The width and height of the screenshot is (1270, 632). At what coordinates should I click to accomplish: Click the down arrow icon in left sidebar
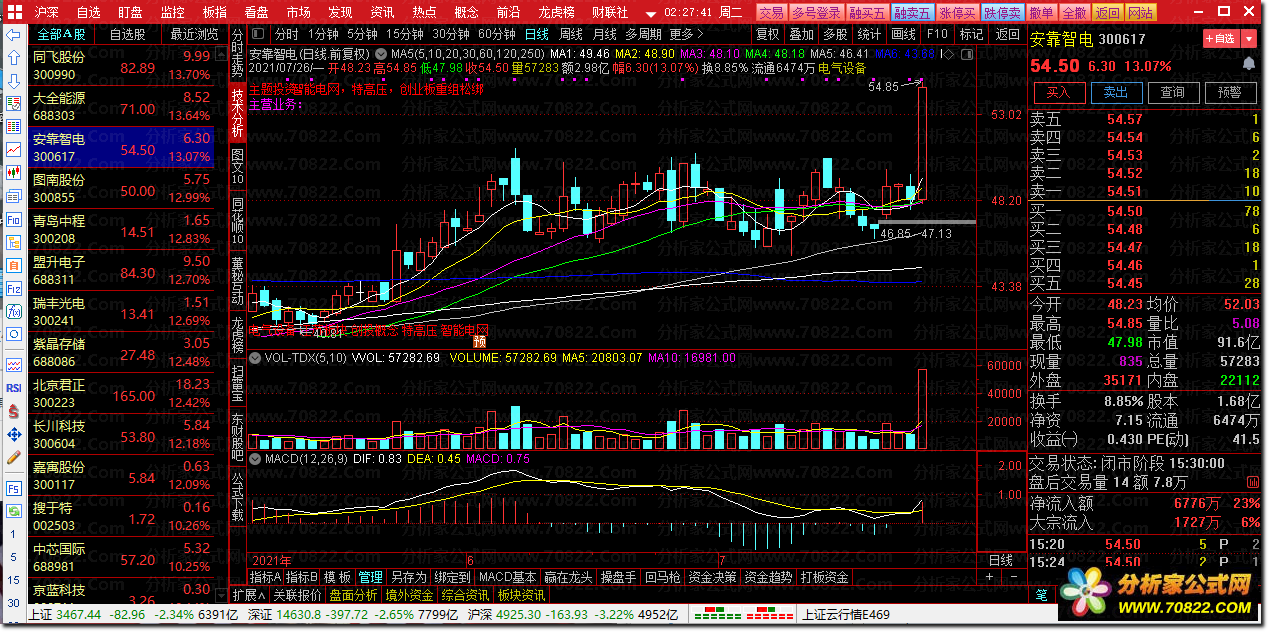(x=14, y=81)
